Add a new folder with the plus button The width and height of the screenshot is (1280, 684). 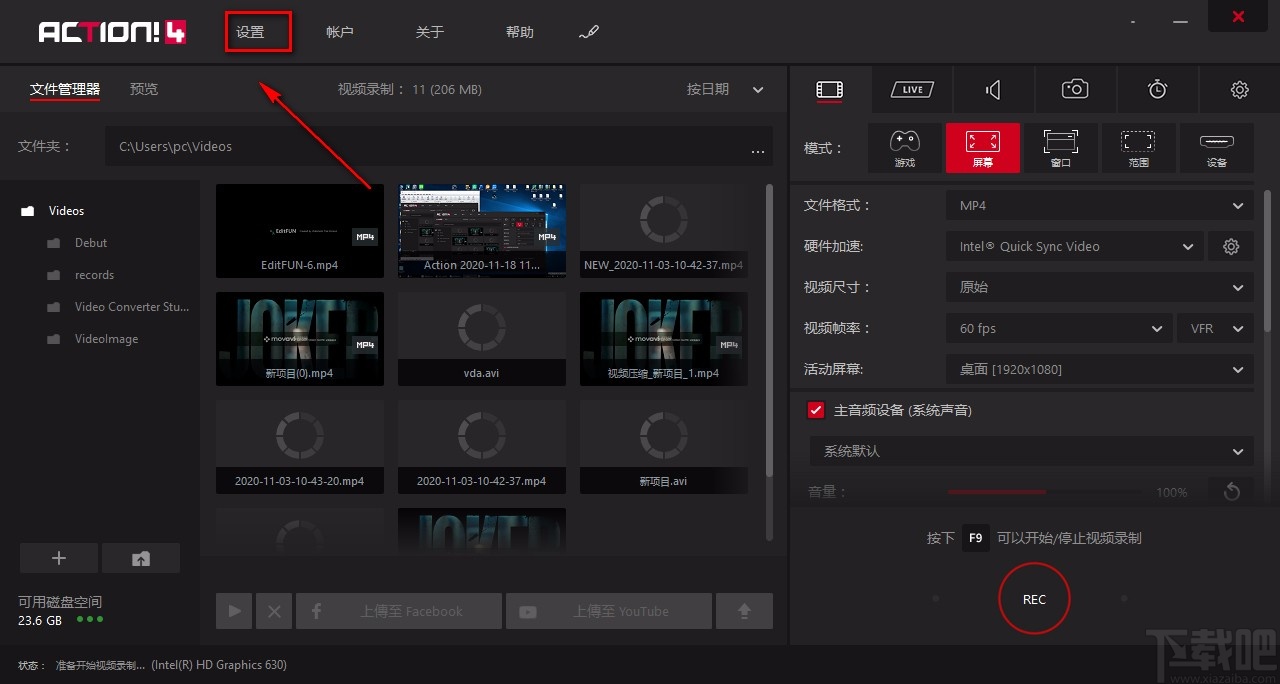pos(59,558)
